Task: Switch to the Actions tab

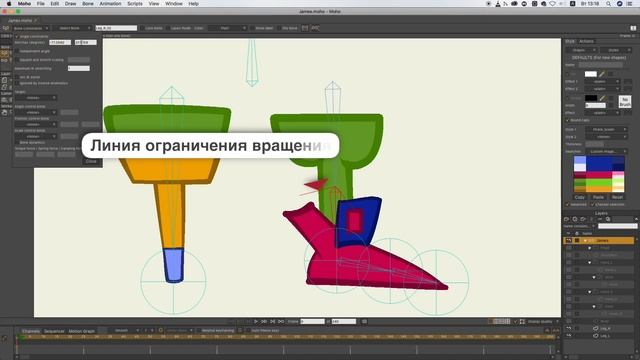Action: coord(587,41)
